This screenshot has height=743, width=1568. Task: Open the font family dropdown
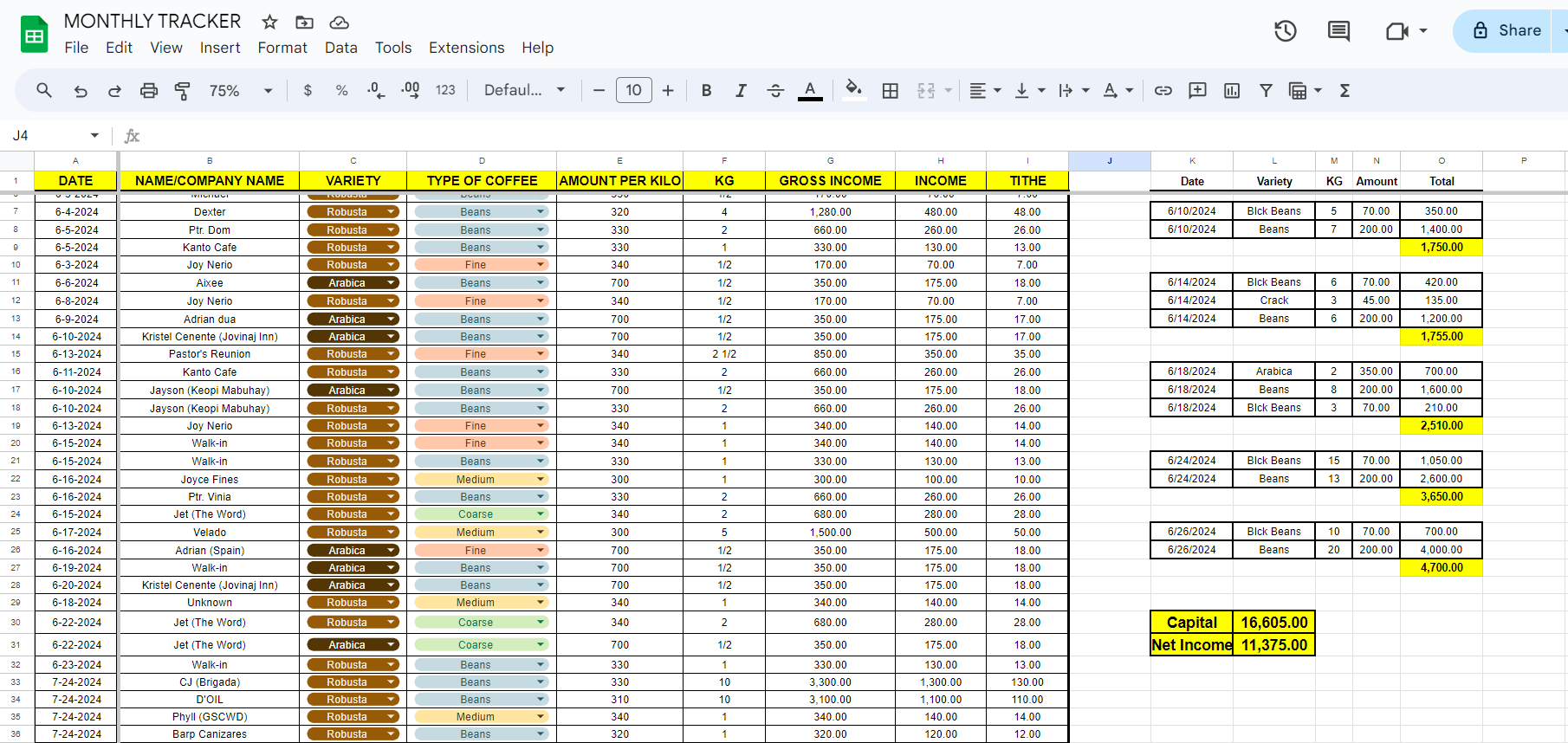point(524,90)
